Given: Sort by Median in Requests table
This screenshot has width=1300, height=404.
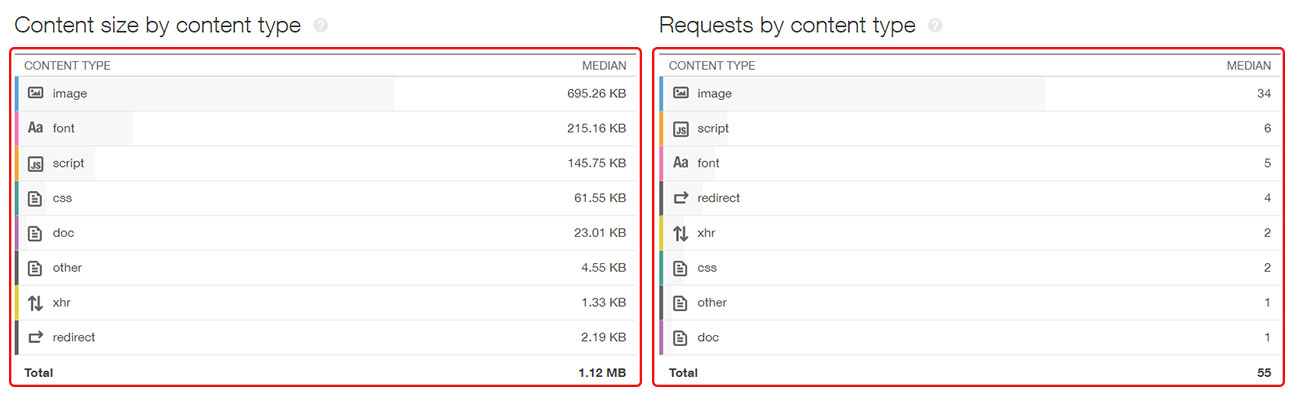Looking at the screenshot, I should pos(1249,66).
